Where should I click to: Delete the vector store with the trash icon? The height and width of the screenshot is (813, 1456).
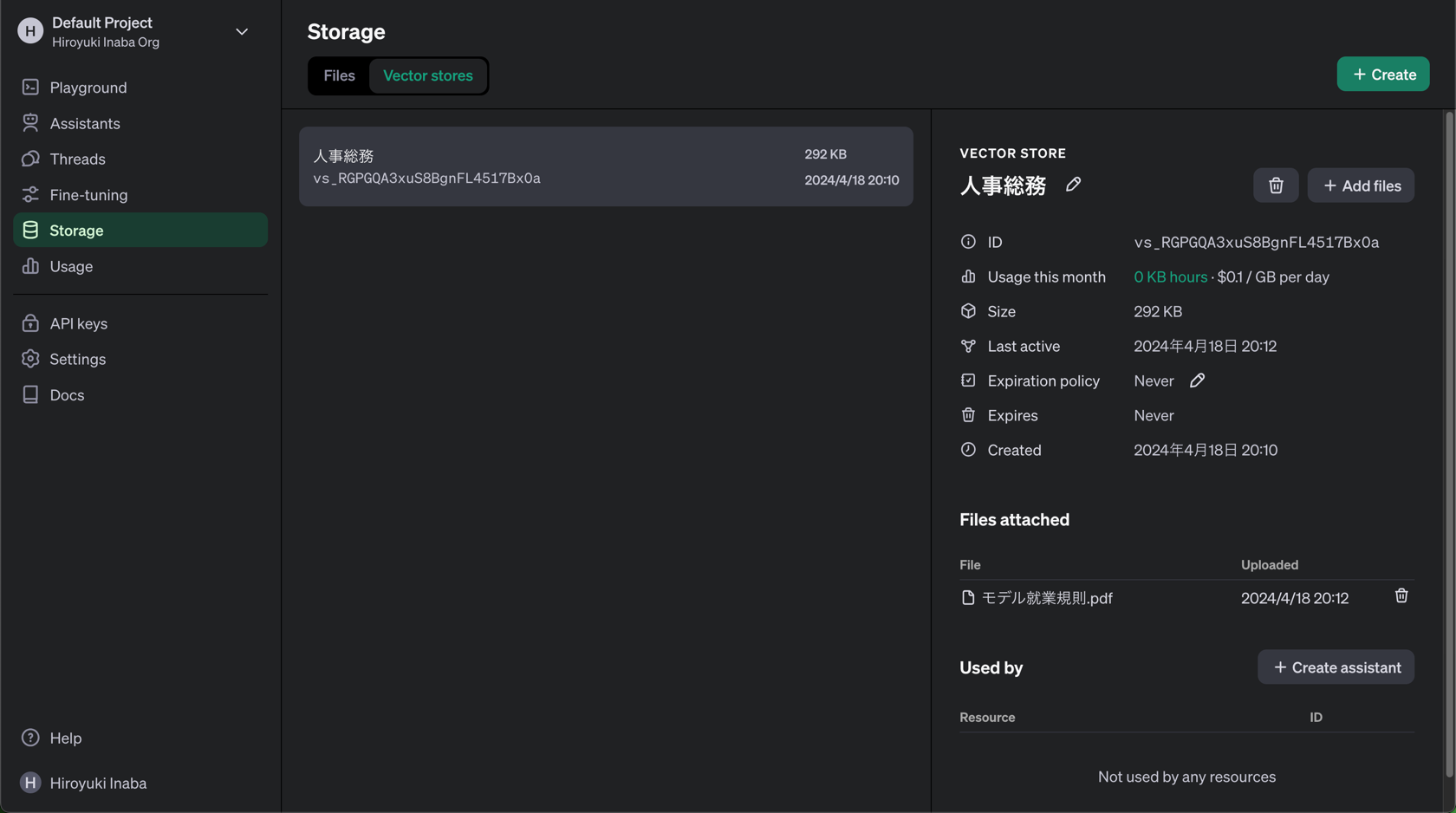tap(1276, 185)
